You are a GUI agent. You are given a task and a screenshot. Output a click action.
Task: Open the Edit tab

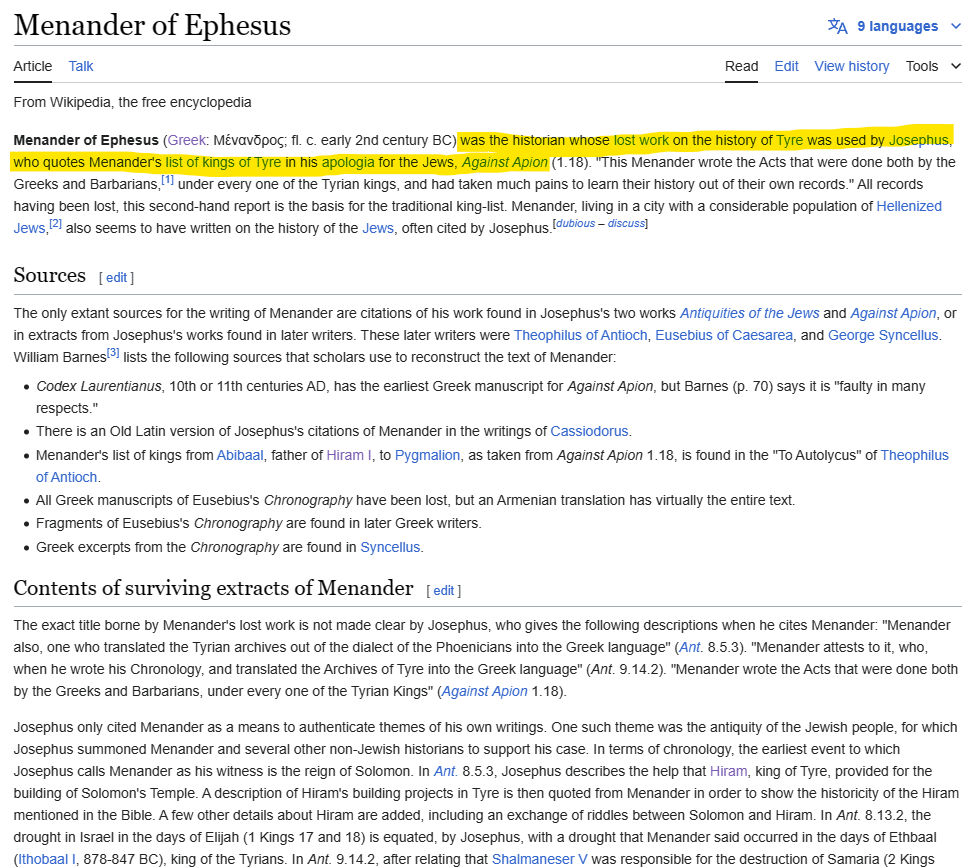coord(786,66)
